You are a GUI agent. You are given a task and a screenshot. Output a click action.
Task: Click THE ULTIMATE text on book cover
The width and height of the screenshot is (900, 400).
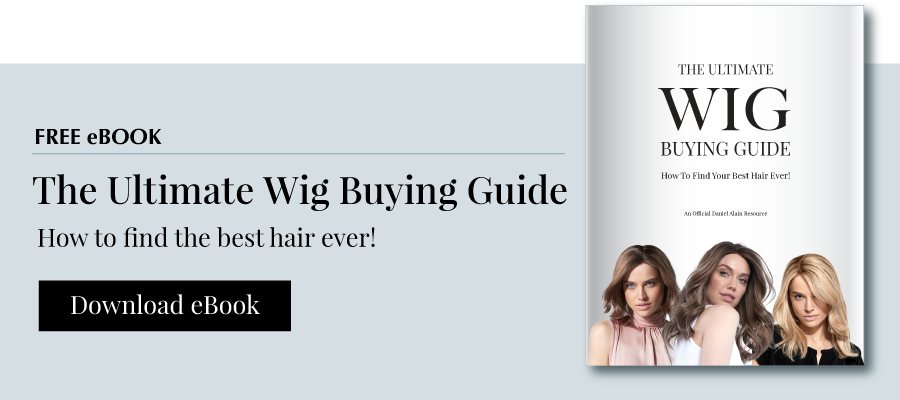pos(725,69)
